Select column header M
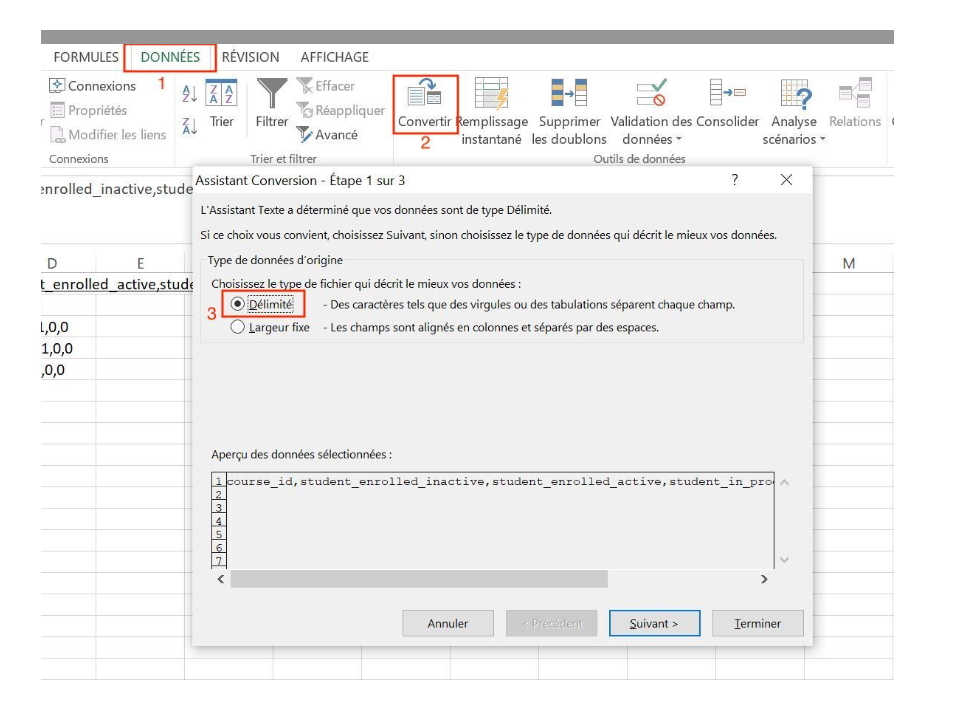 tap(849, 263)
